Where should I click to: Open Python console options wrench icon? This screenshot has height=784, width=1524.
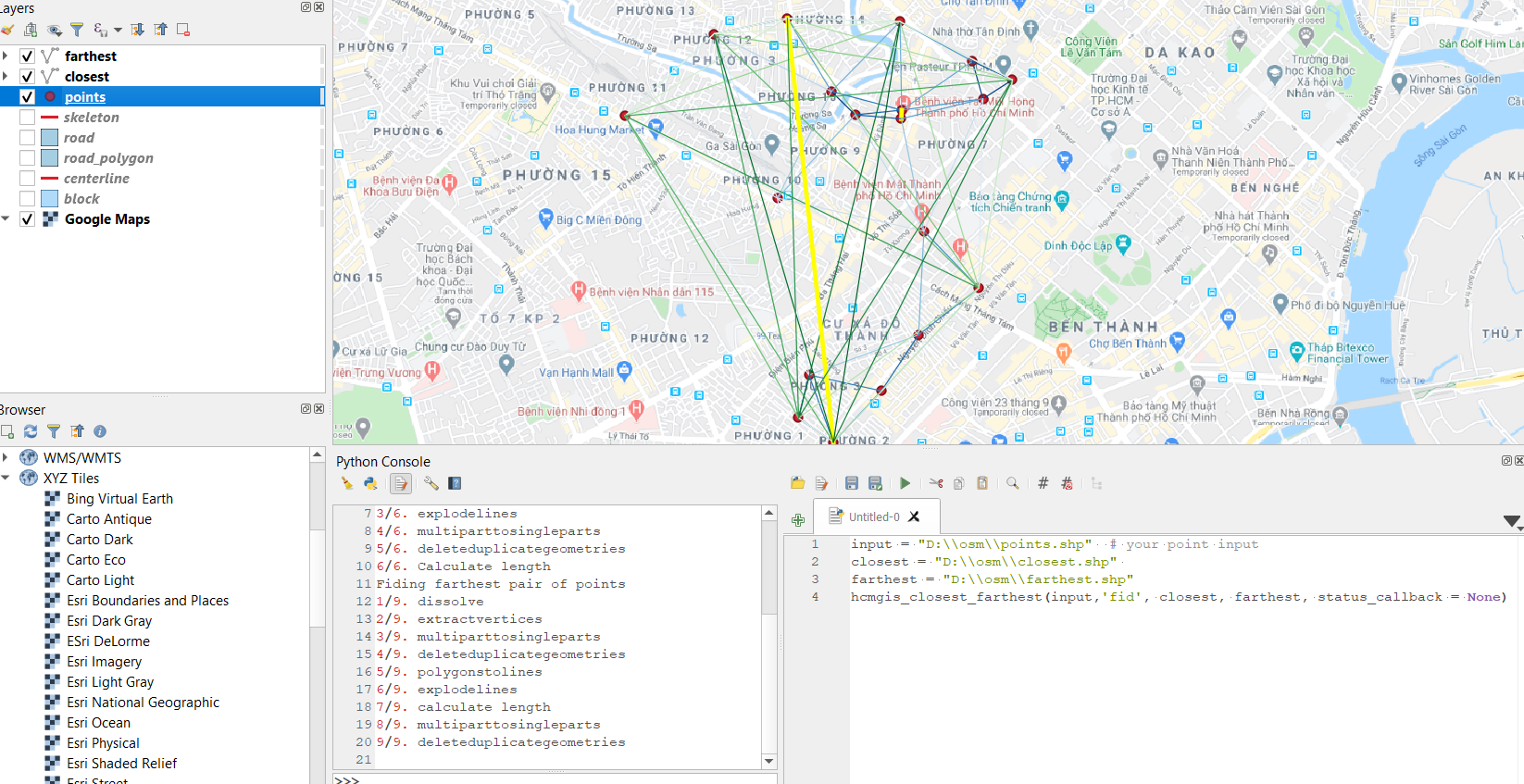(x=431, y=483)
